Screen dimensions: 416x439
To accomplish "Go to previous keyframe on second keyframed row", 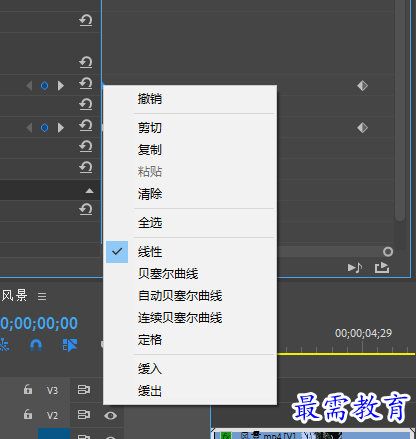I will tap(29, 128).
